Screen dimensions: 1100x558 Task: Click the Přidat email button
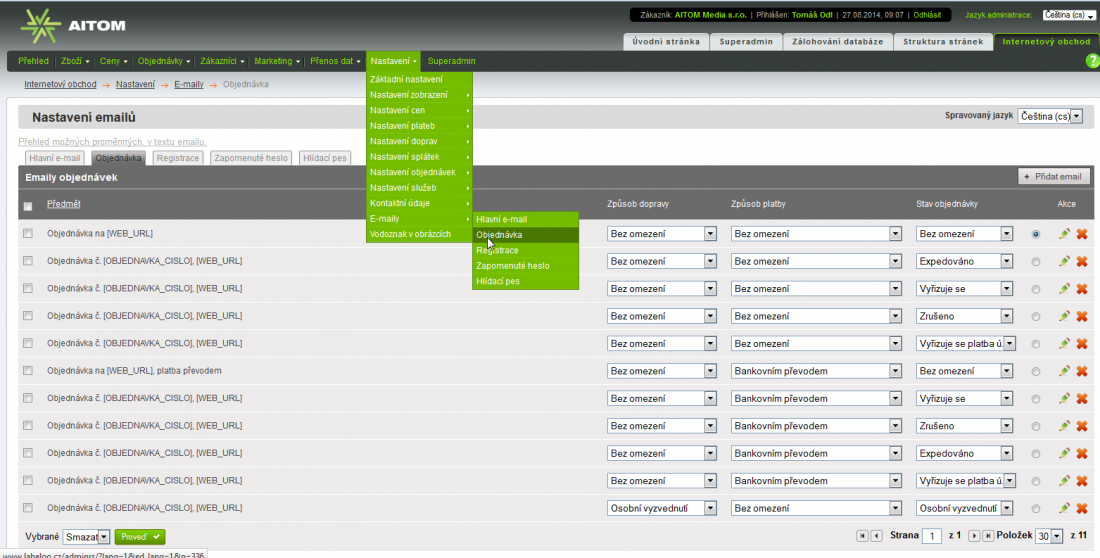(x=1054, y=176)
